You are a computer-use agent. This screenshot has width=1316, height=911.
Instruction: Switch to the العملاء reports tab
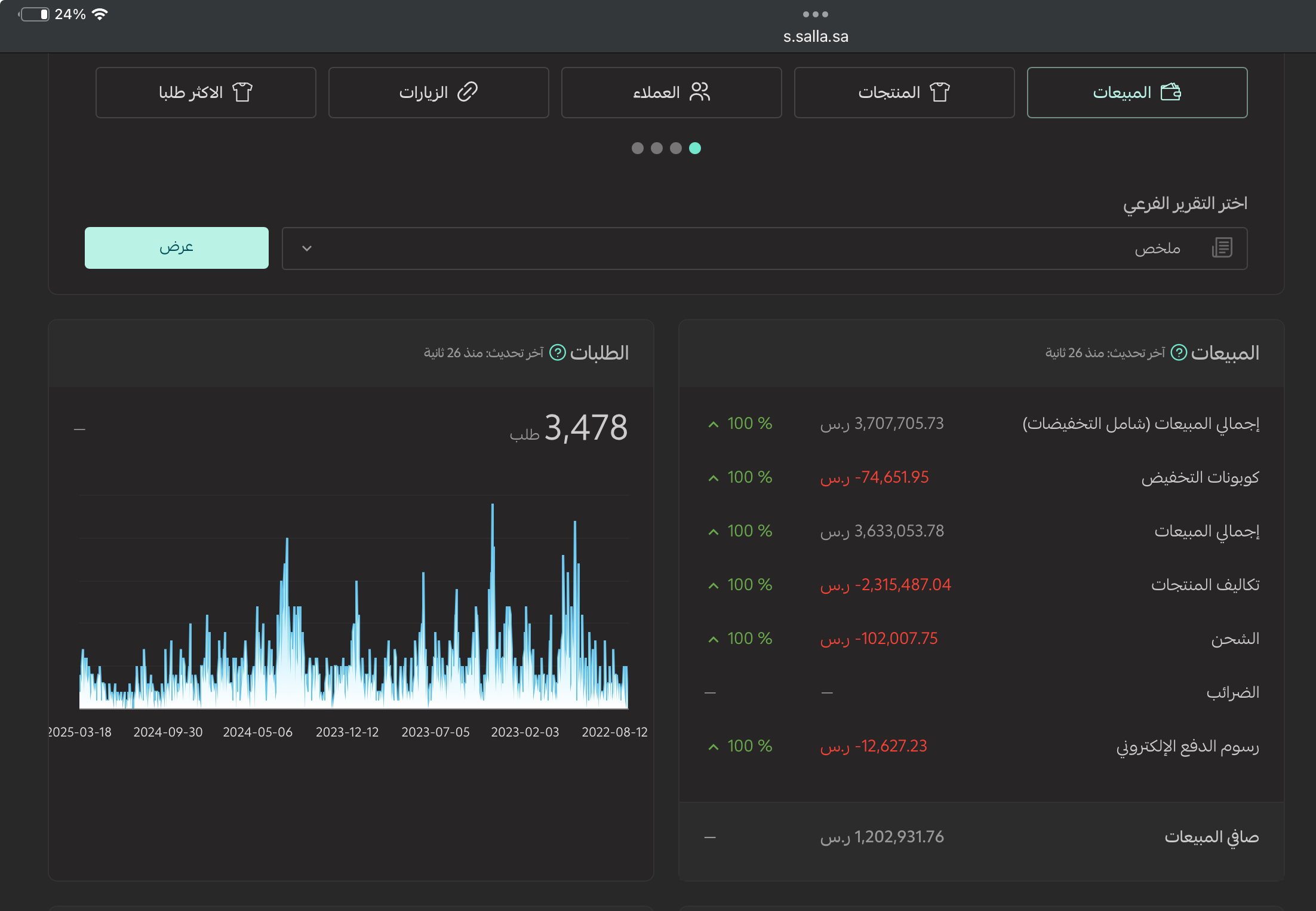click(x=671, y=93)
